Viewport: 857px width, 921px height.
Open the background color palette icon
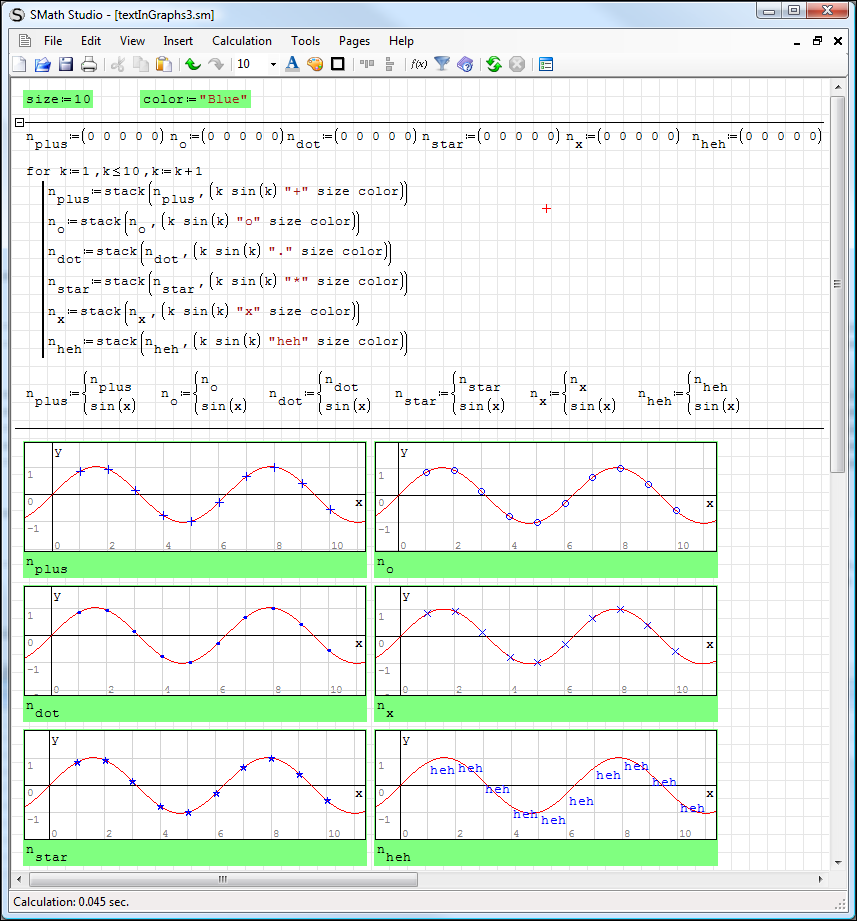[x=315, y=65]
